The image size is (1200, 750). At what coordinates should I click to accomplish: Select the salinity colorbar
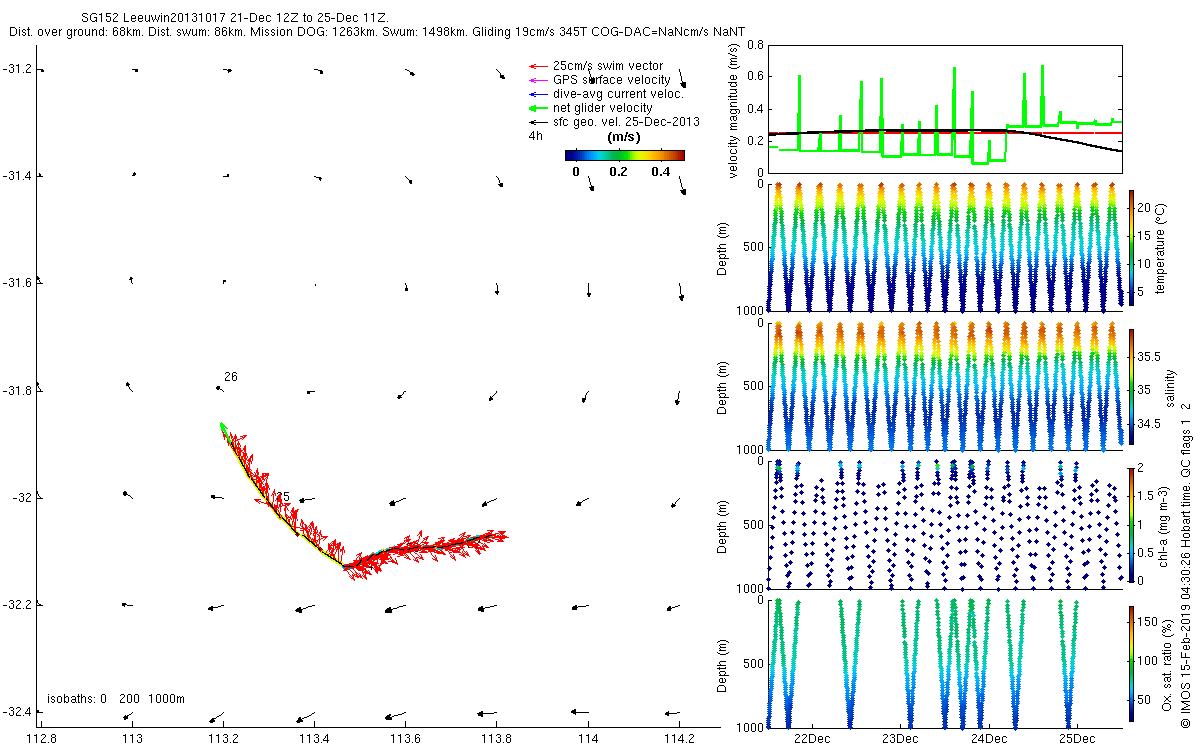[1131, 386]
